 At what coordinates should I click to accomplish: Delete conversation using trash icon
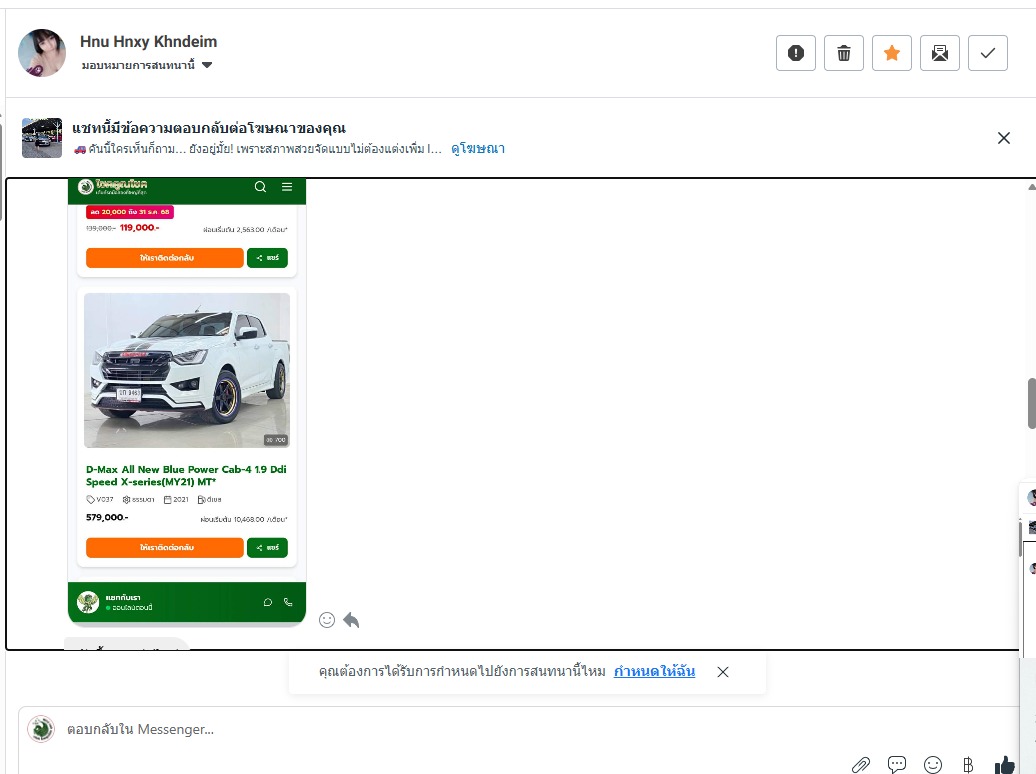click(x=844, y=53)
